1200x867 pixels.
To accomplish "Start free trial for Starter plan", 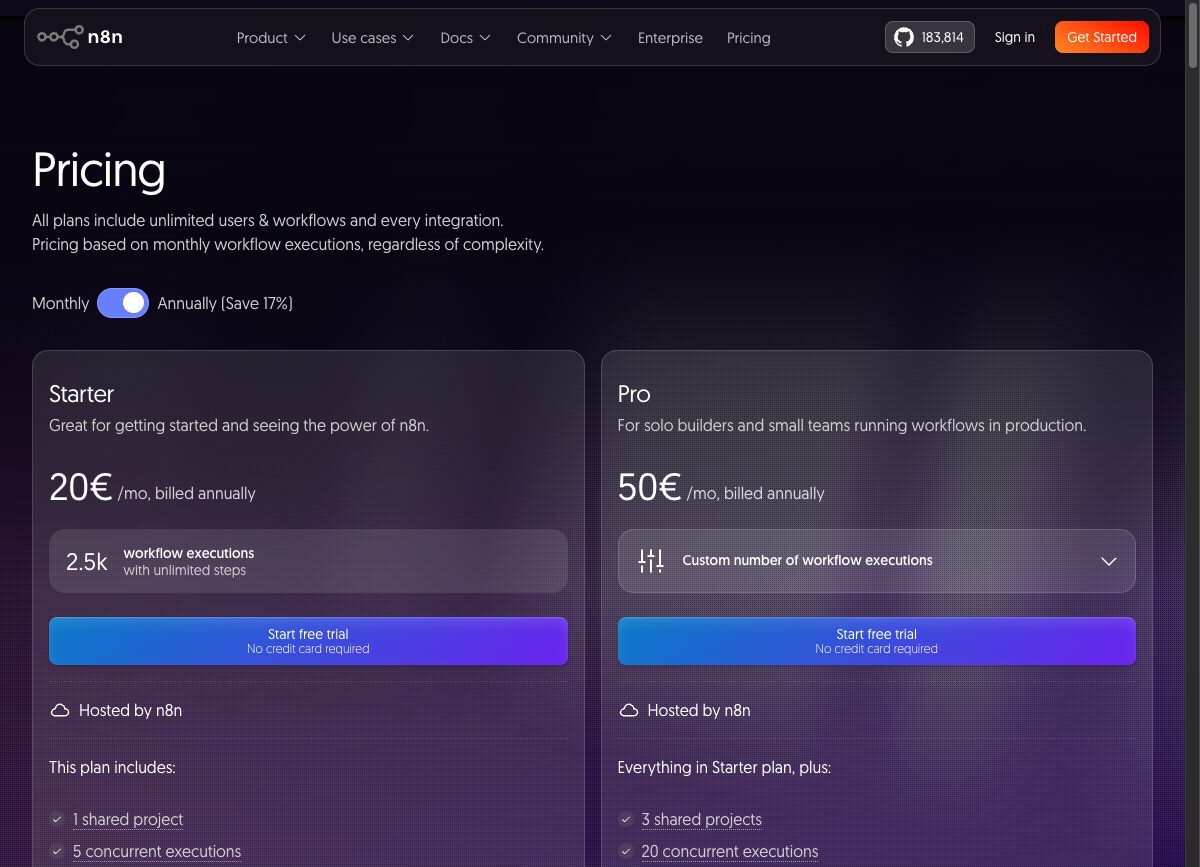I will (x=308, y=641).
